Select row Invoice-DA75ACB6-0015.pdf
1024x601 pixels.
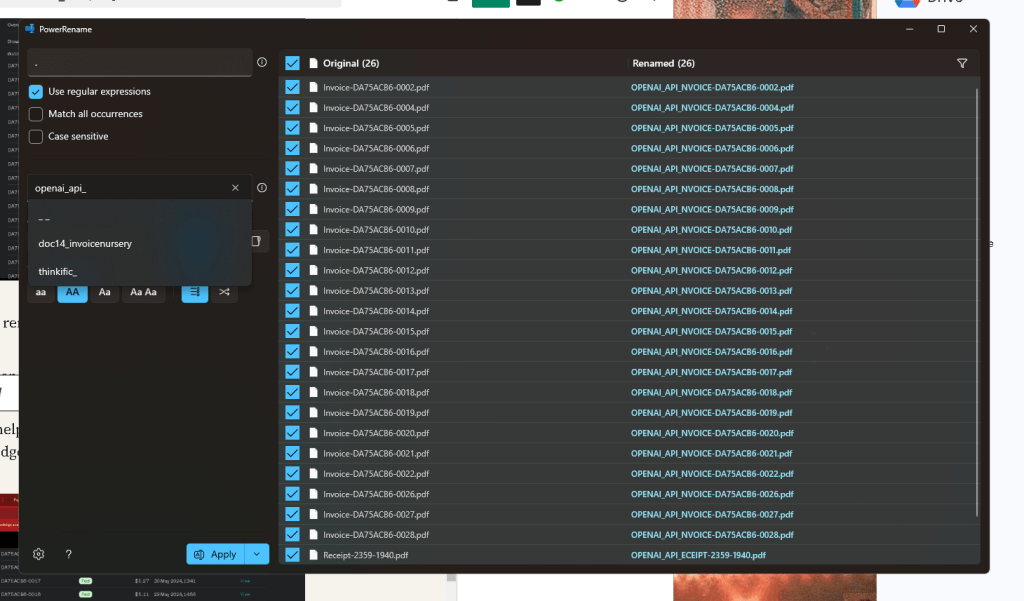(630, 331)
